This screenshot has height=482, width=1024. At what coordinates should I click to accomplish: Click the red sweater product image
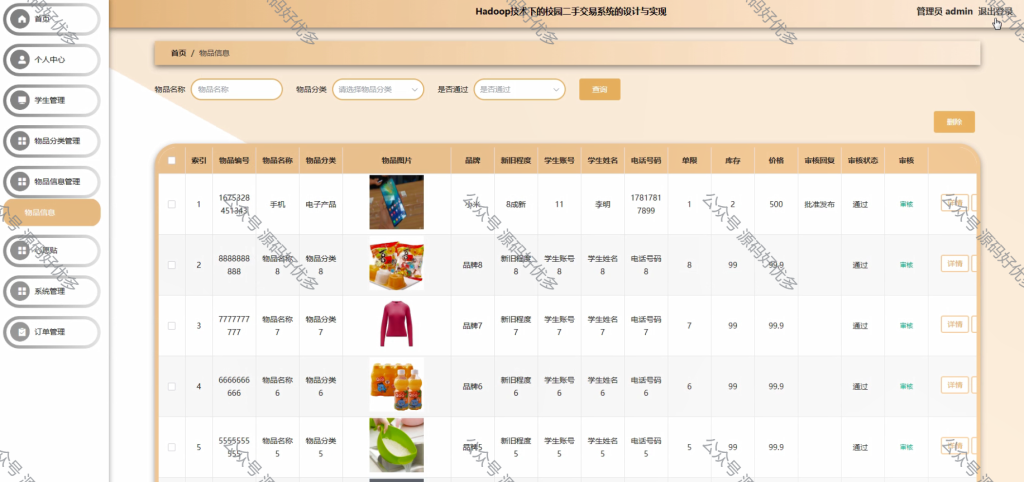pos(396,323)
